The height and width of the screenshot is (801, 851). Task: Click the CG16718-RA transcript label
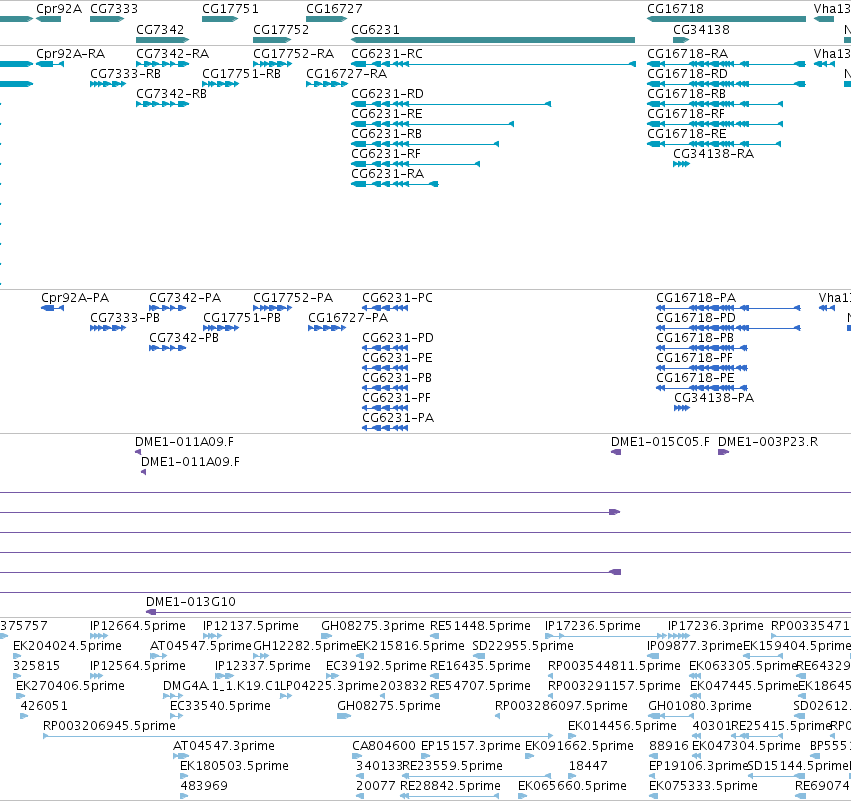pos(687,54)
